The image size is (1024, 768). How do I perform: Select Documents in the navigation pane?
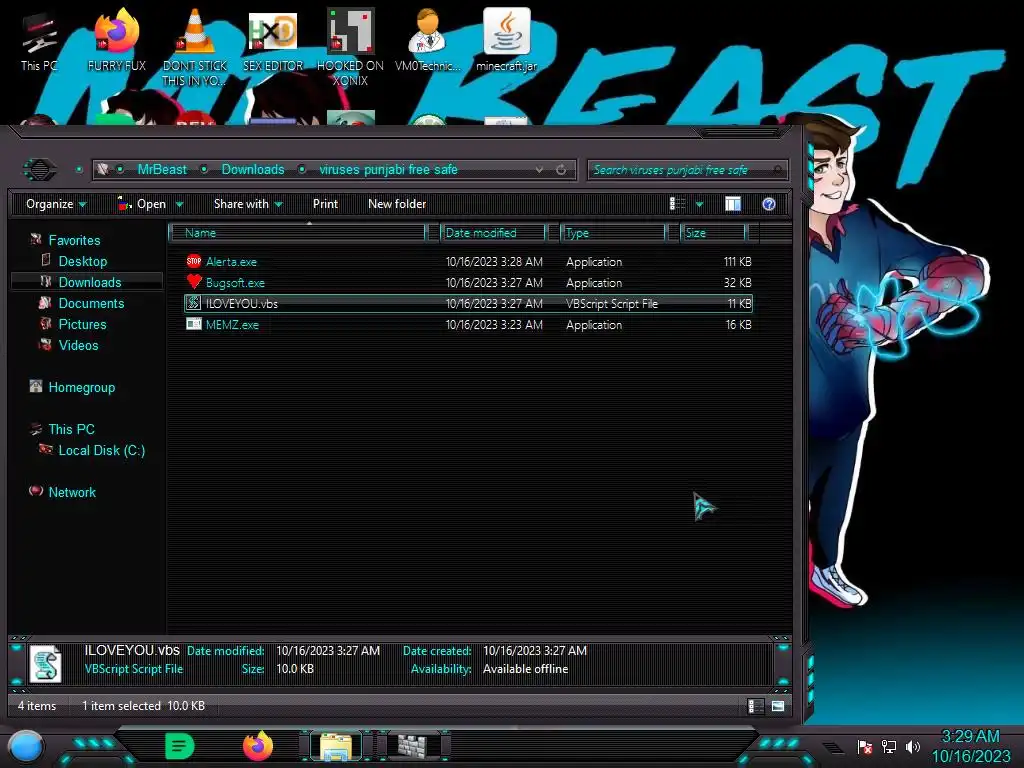point(91,303)
